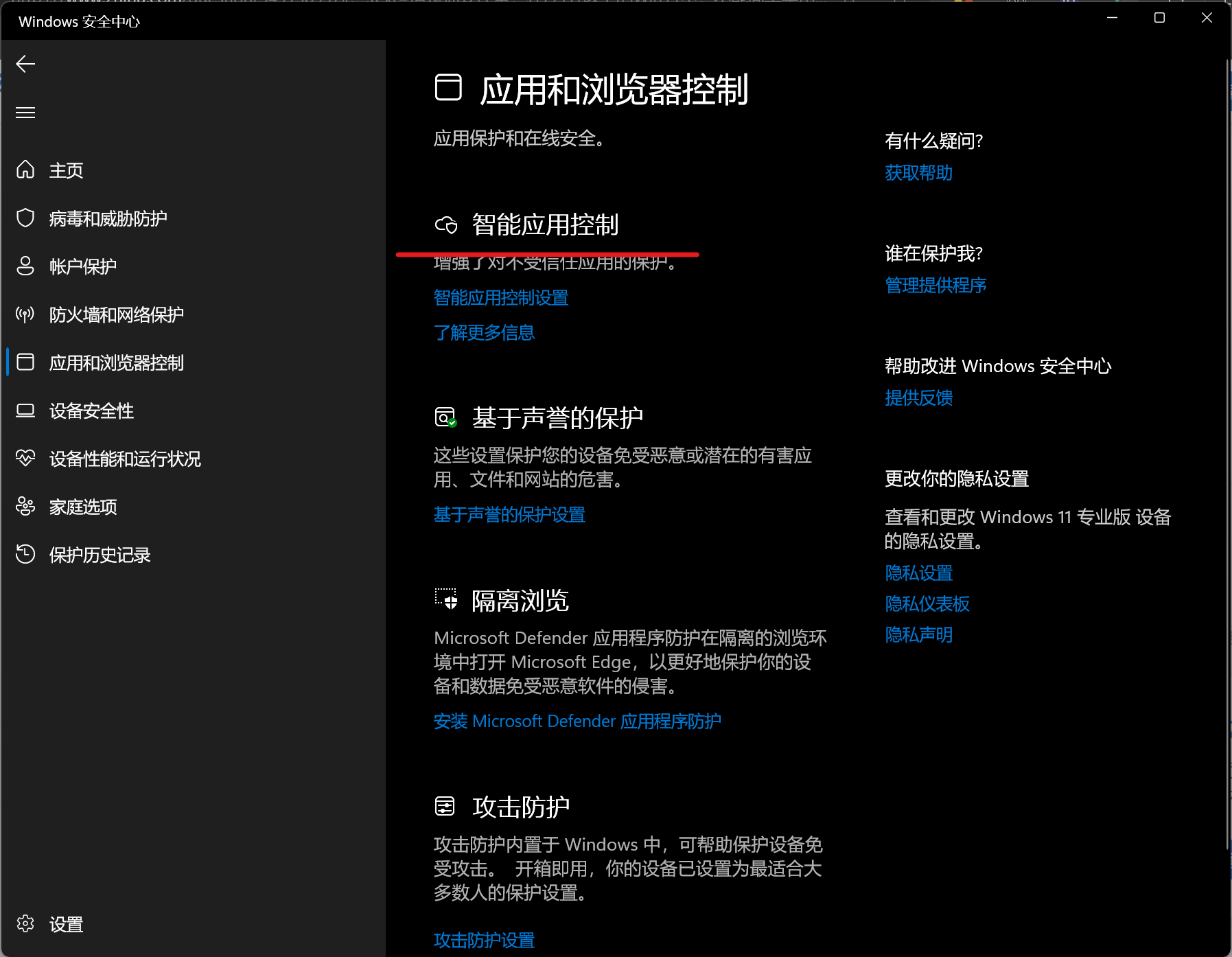Click 帮助改进 Windows 安全中心 heading
The width and height of the screenshot is (1232, 957).
click(998, 366)
